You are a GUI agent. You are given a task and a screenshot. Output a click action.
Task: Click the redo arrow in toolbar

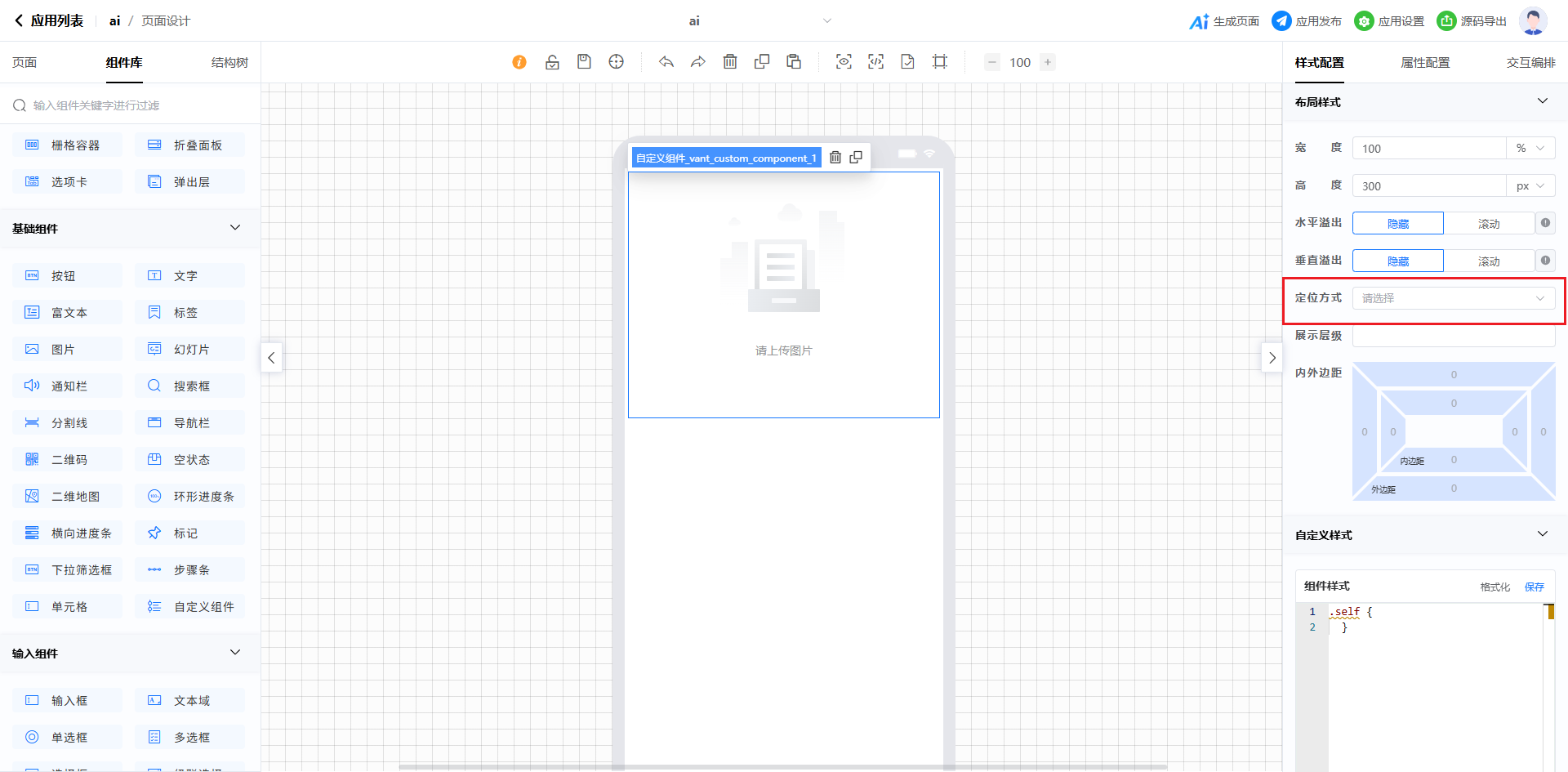(x=698, y=62)
